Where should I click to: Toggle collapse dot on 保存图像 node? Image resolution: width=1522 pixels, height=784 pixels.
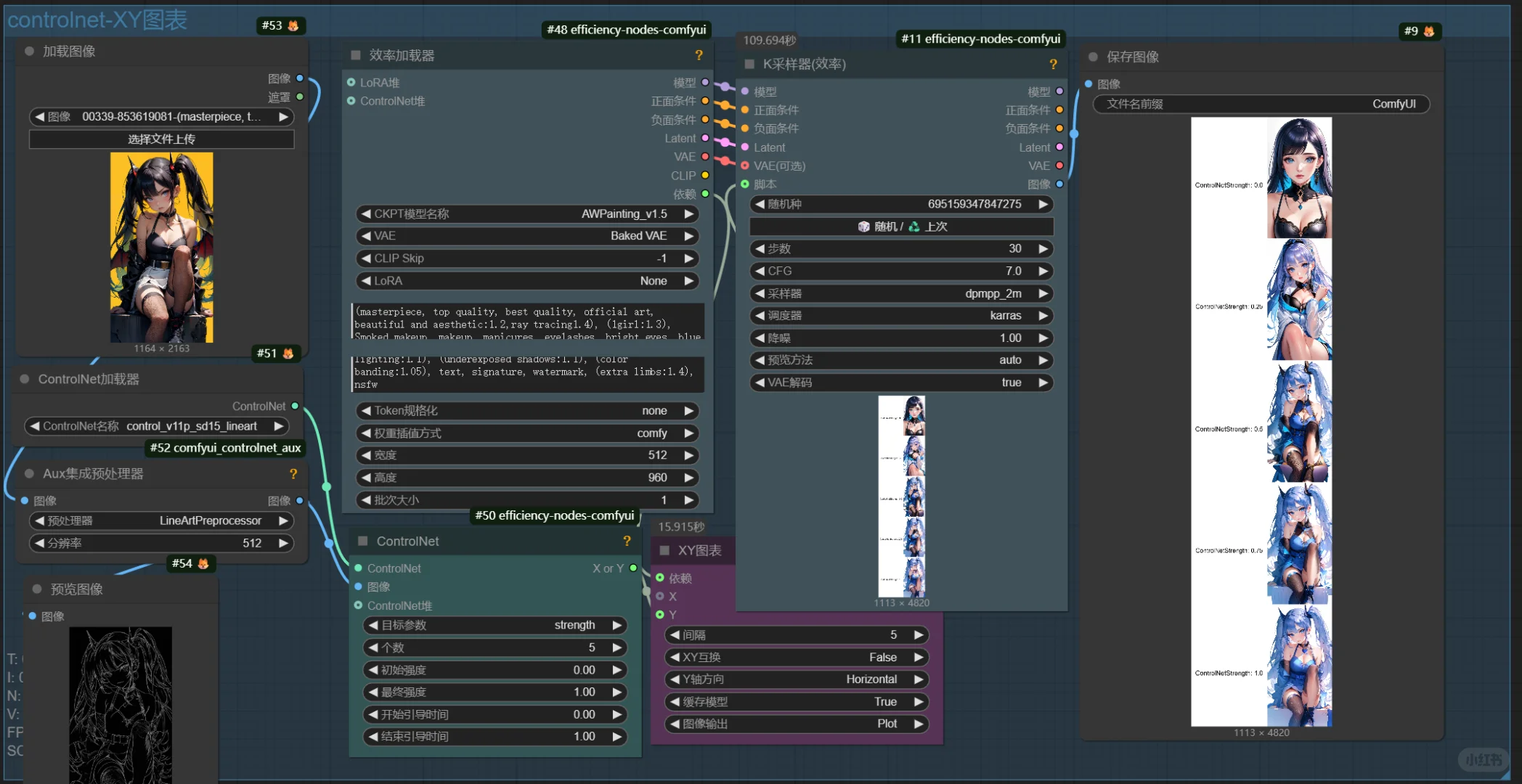[x=1093, y=57]
